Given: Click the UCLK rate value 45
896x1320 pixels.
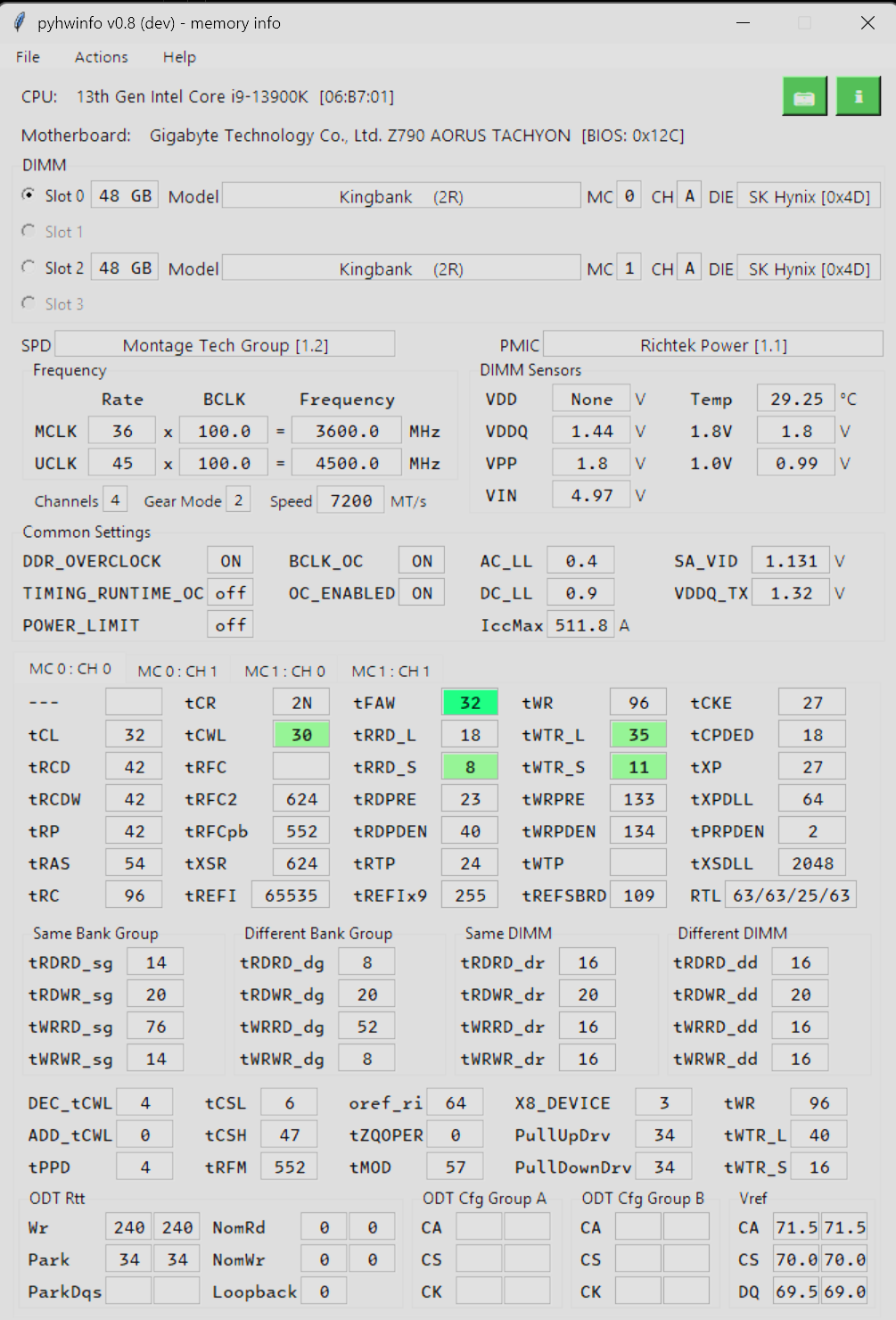Looking at the screenshot, I should [x=122, y=463].
